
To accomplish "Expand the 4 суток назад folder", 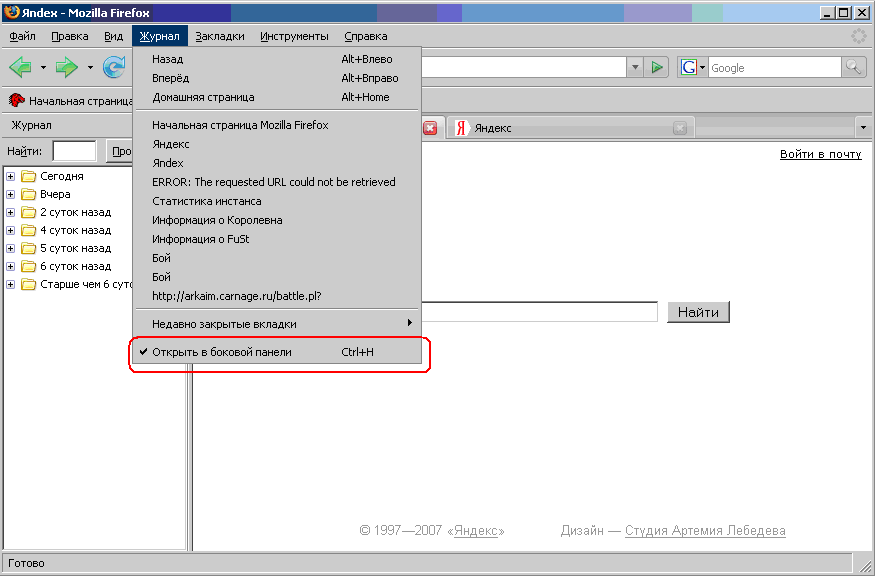I will tap(11, 231).
